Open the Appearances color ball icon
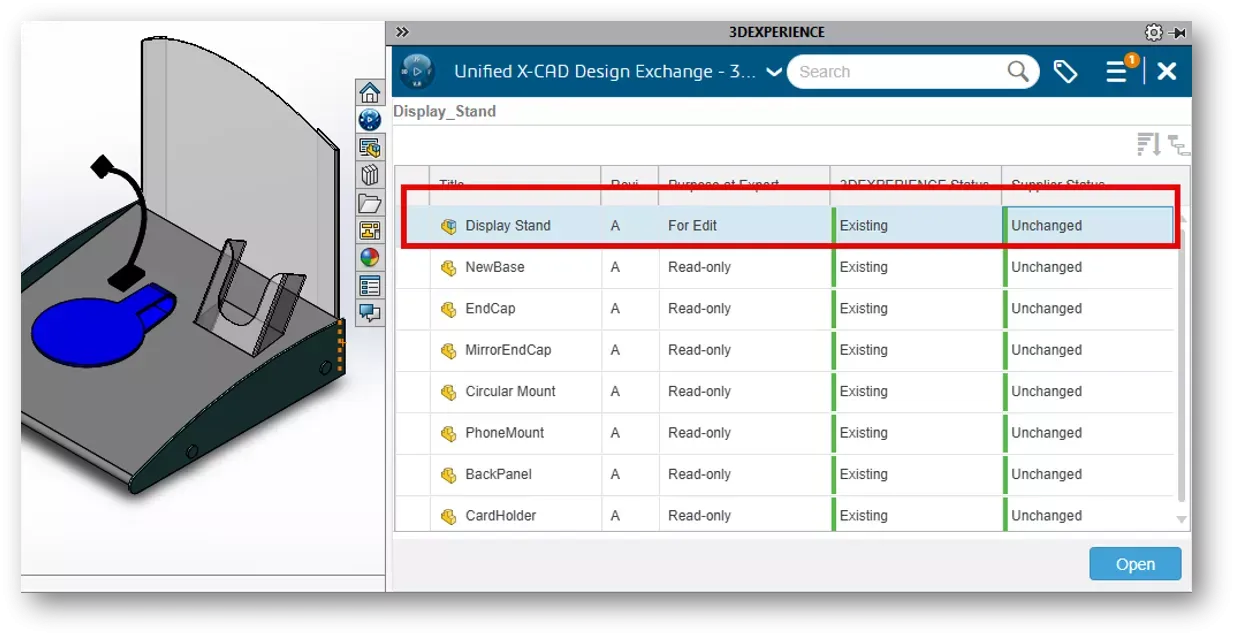This screenshot has height=635, width=1234. 370,258
